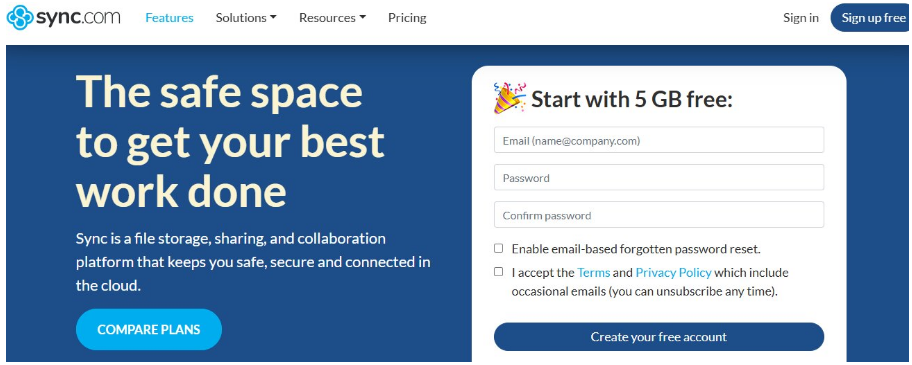Go to the Pricing page
Viewport: 912px width, 365px height.
tap(407, 18)
